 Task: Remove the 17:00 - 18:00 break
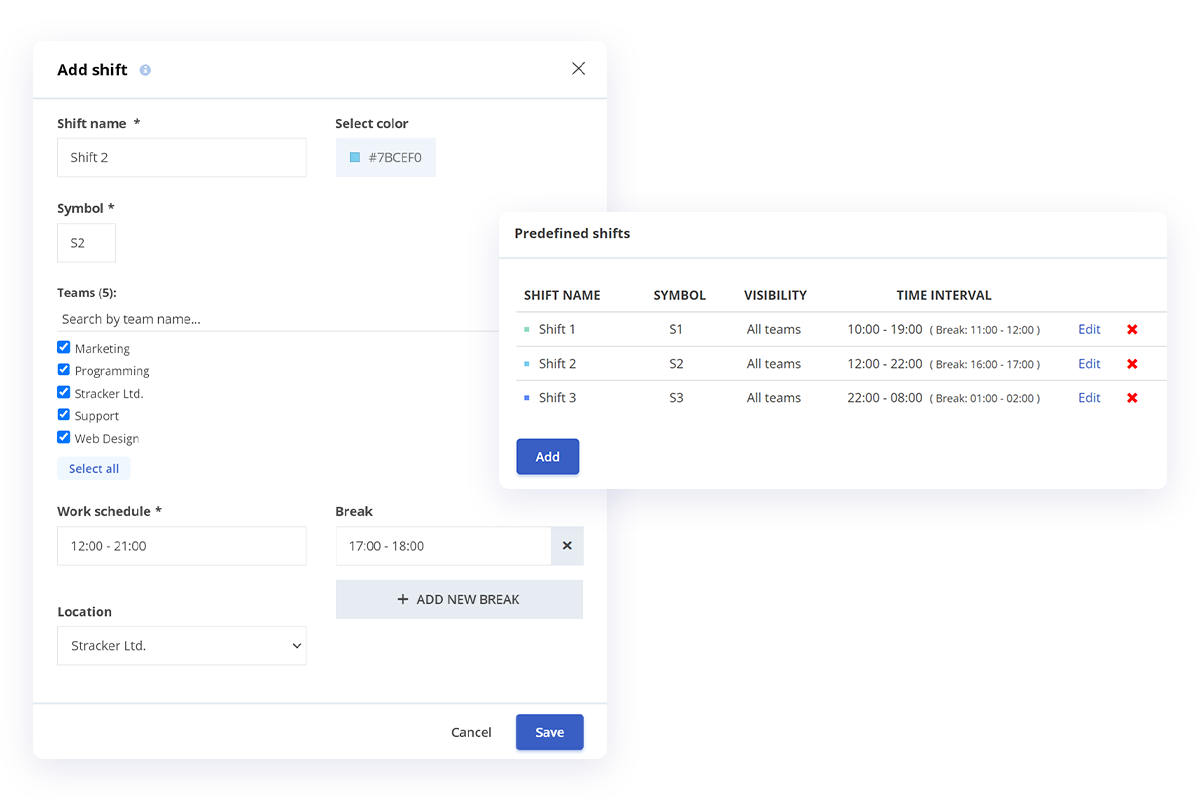(567, 546)
